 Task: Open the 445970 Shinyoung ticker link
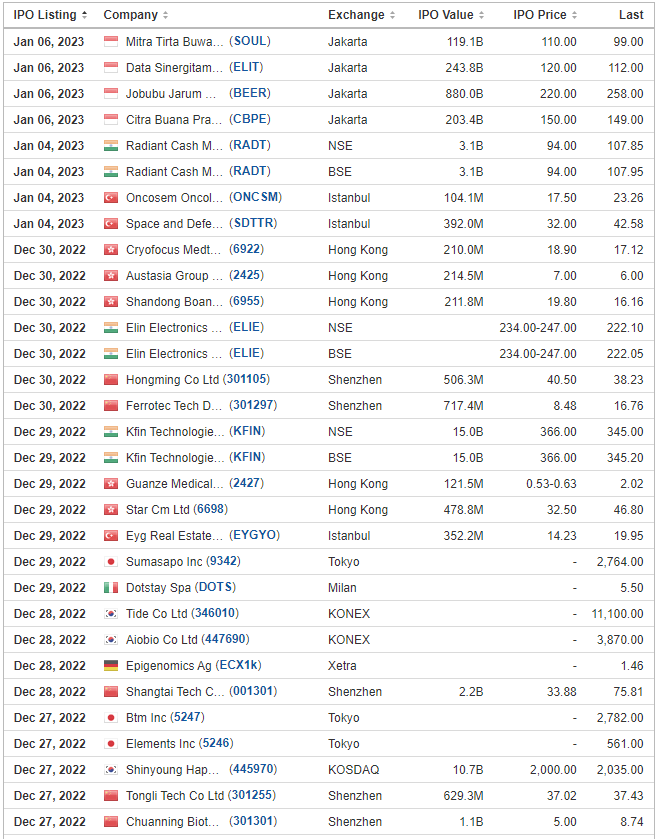pyautogui.click(x=253, y=769)
